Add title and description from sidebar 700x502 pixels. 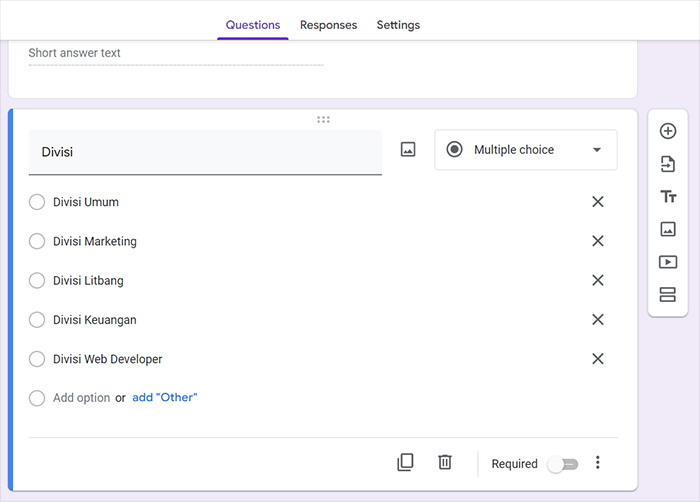pos(668,197)
